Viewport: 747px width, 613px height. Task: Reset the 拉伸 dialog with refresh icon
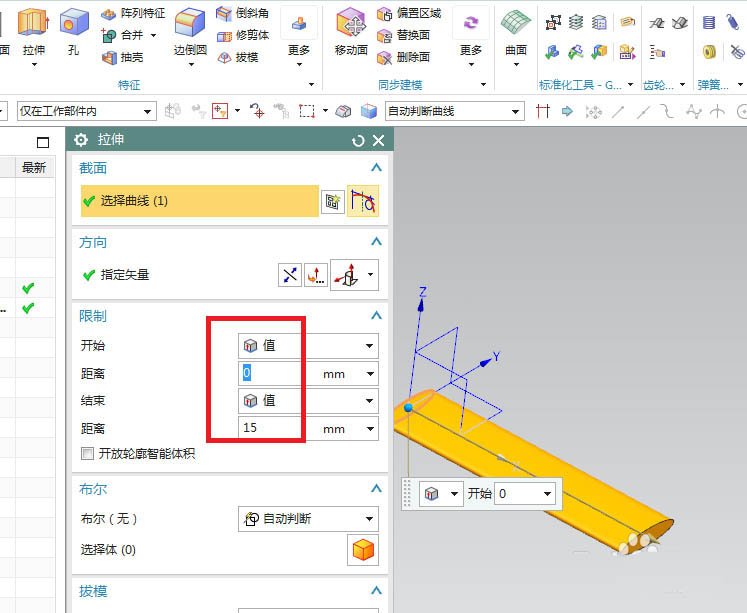358,141
